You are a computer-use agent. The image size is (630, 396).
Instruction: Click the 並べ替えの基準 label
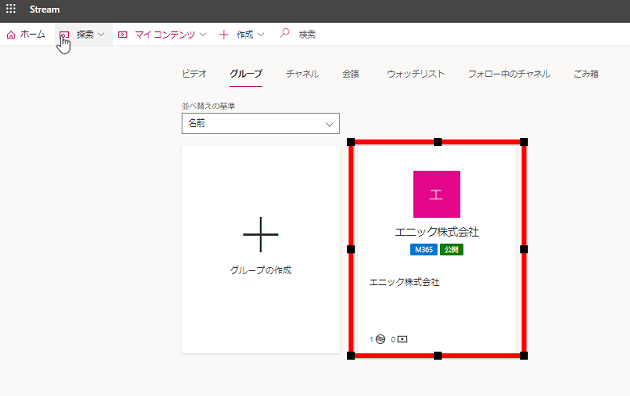pyautogui.click(x=208, y=106)
